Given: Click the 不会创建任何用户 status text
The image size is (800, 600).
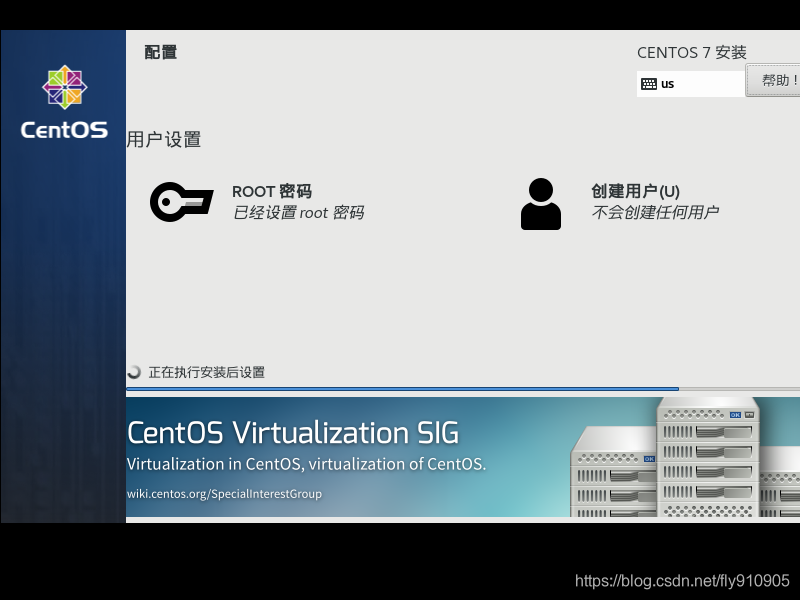Looking at the screenshot, I should tap(656, 212).
